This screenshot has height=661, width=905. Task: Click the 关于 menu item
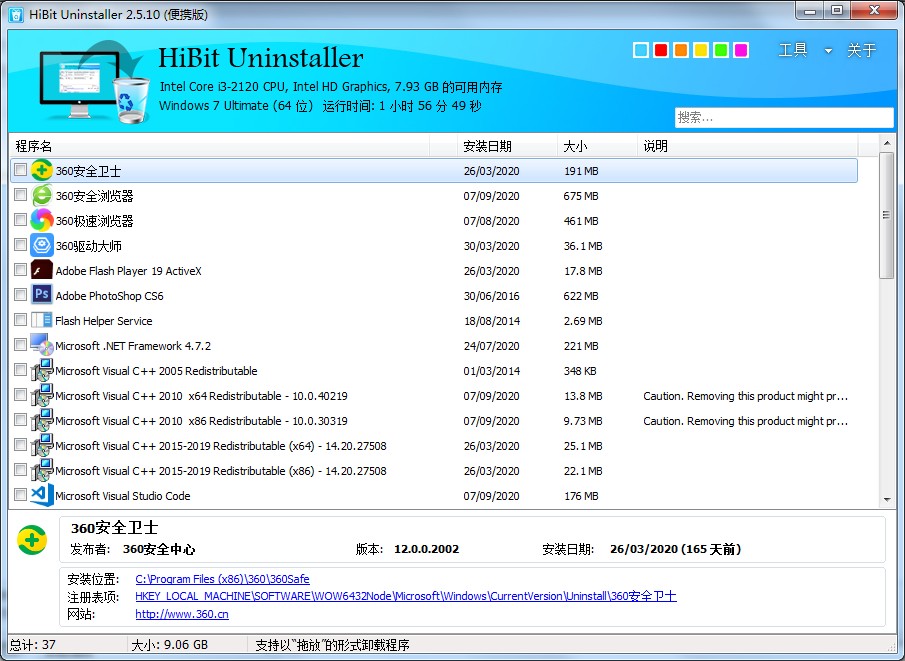[x=860, y=49]
